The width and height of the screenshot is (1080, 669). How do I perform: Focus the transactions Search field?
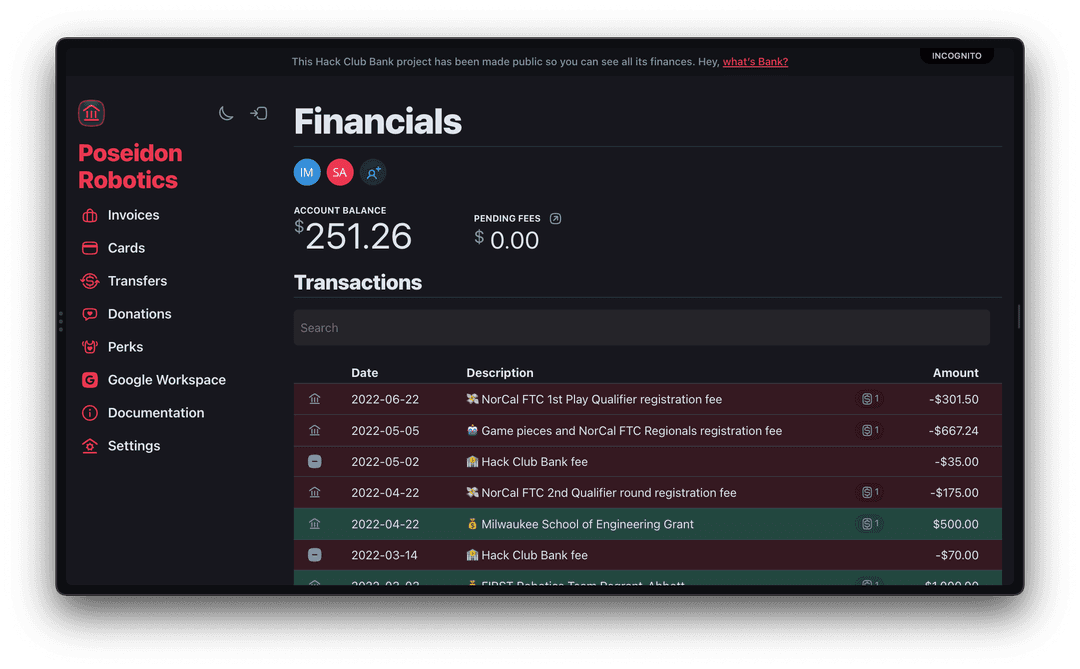(641, 328)
